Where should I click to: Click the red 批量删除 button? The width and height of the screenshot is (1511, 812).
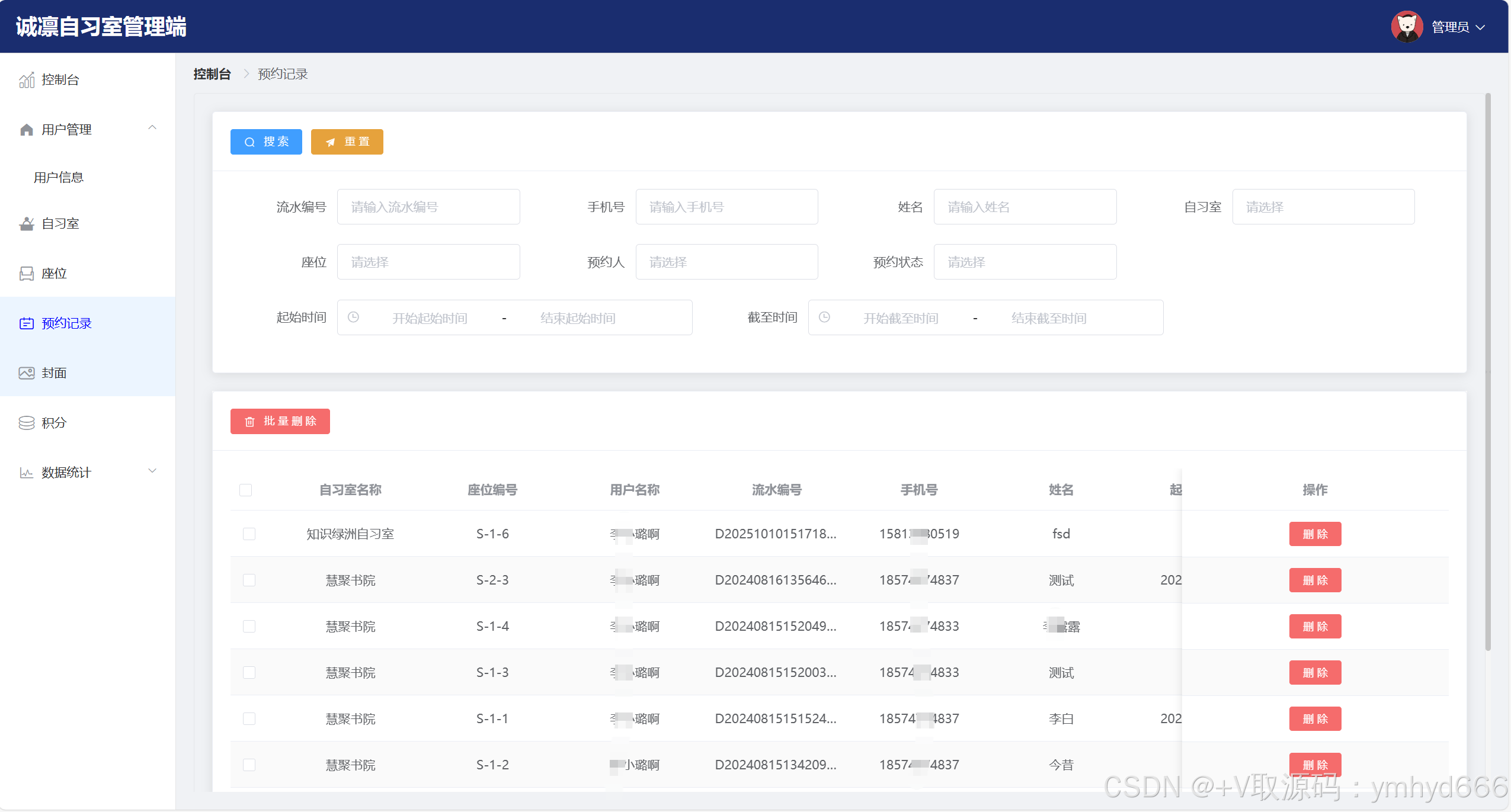tap(280, 421)
